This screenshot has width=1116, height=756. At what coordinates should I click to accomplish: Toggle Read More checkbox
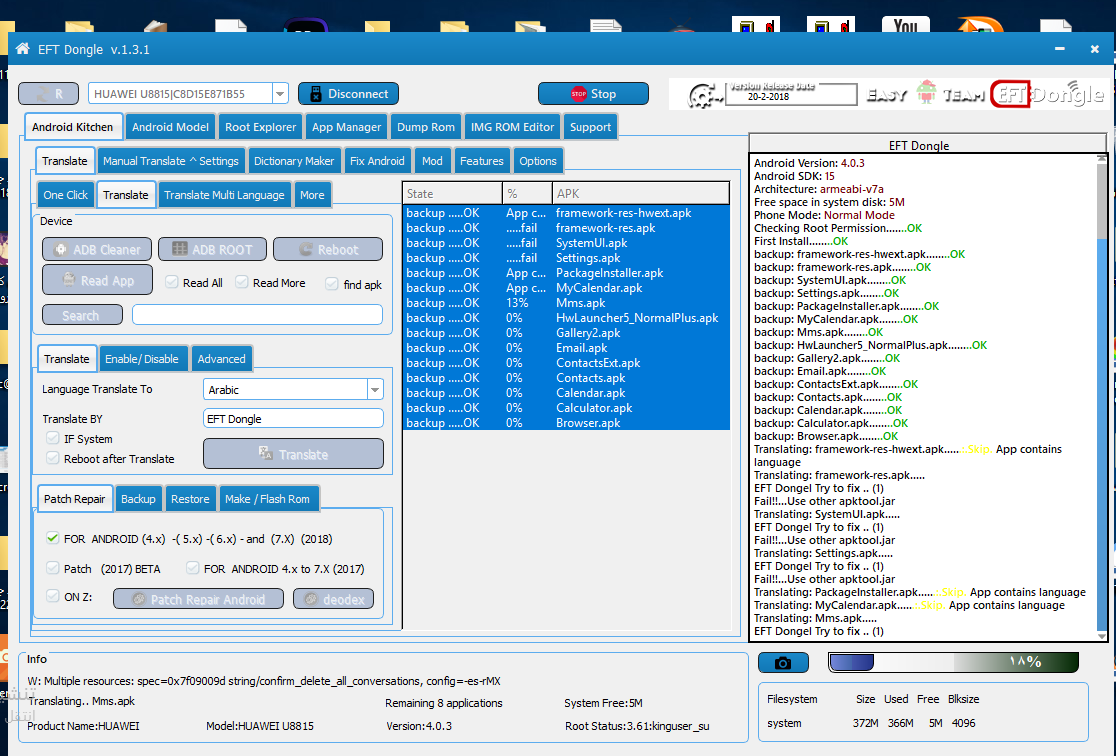pos(242,282)
